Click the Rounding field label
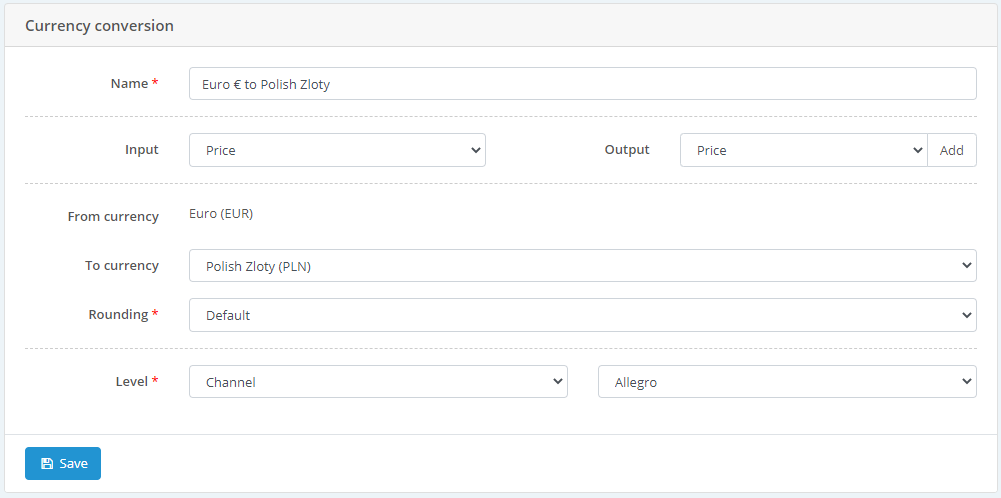Viewport: 1001px width, 498px height. point(118,315)
